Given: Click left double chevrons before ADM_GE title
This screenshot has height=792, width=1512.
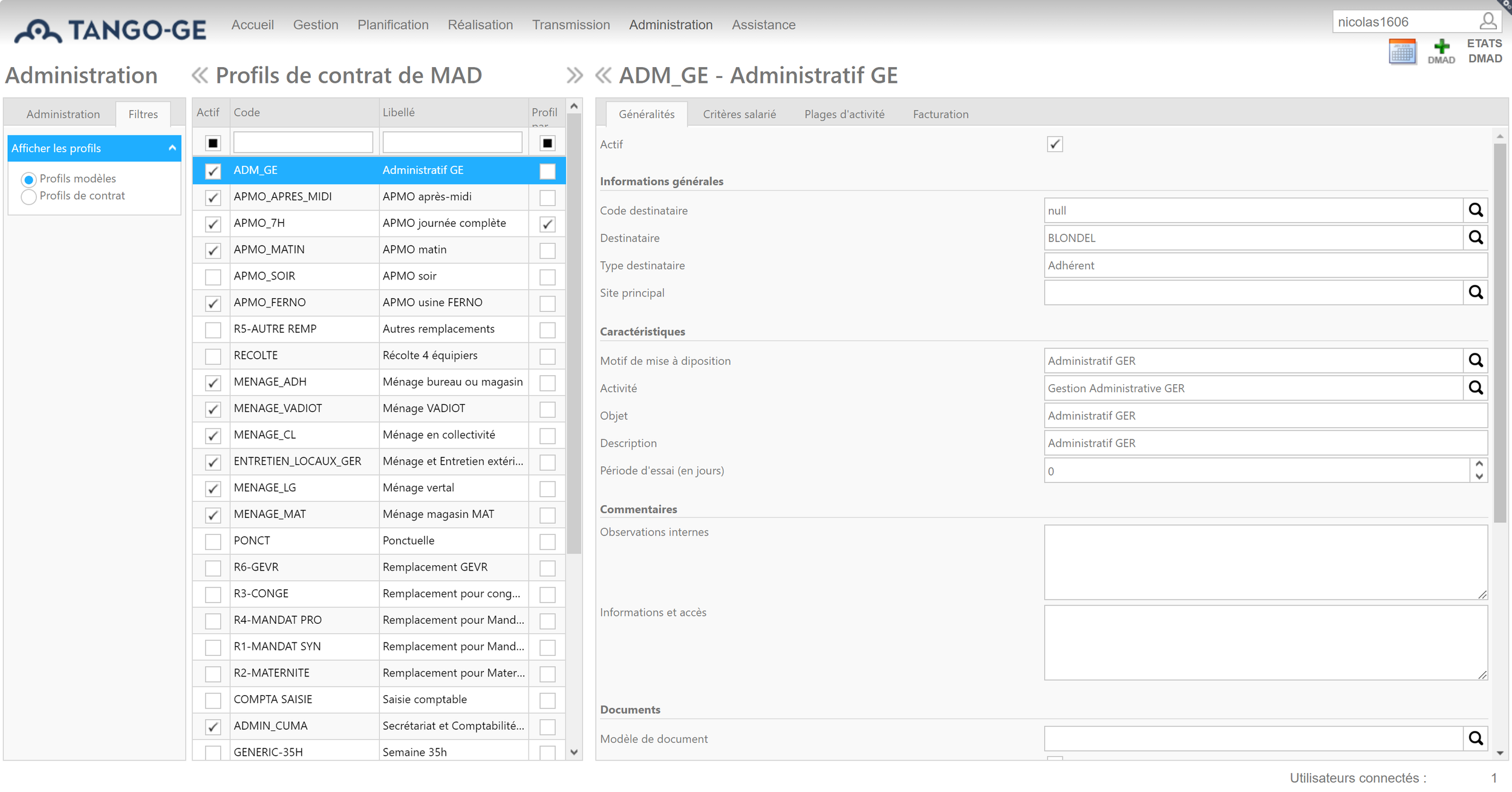Looking at the screenshot, I should pyautogui.click(x=604, y=76).
